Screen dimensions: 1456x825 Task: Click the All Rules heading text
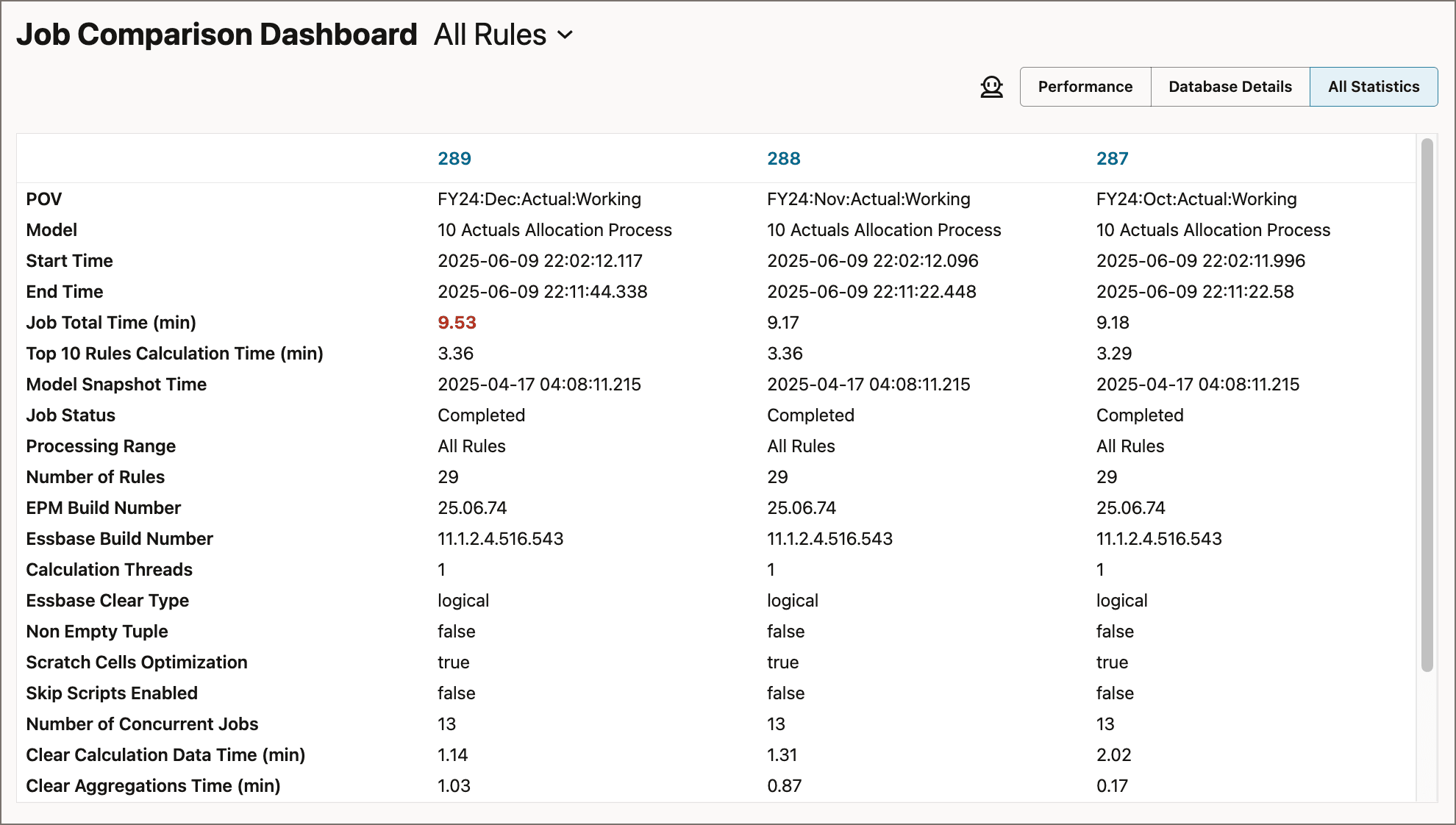pyautogui.click(x=490, y=35)
